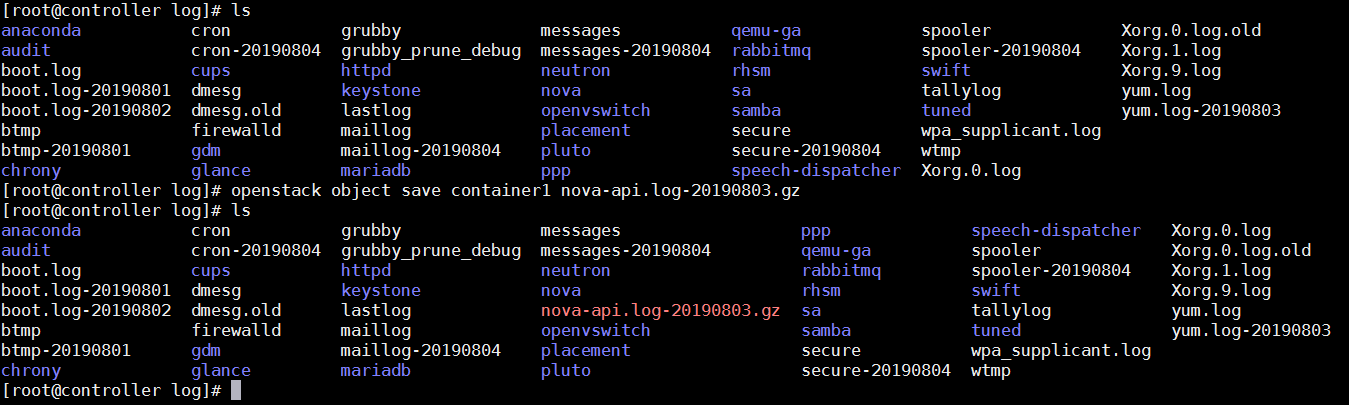This screenshot has height=405, width=1349.
Task: Click the tuned directory in the second listing
Action: [996, 331]
